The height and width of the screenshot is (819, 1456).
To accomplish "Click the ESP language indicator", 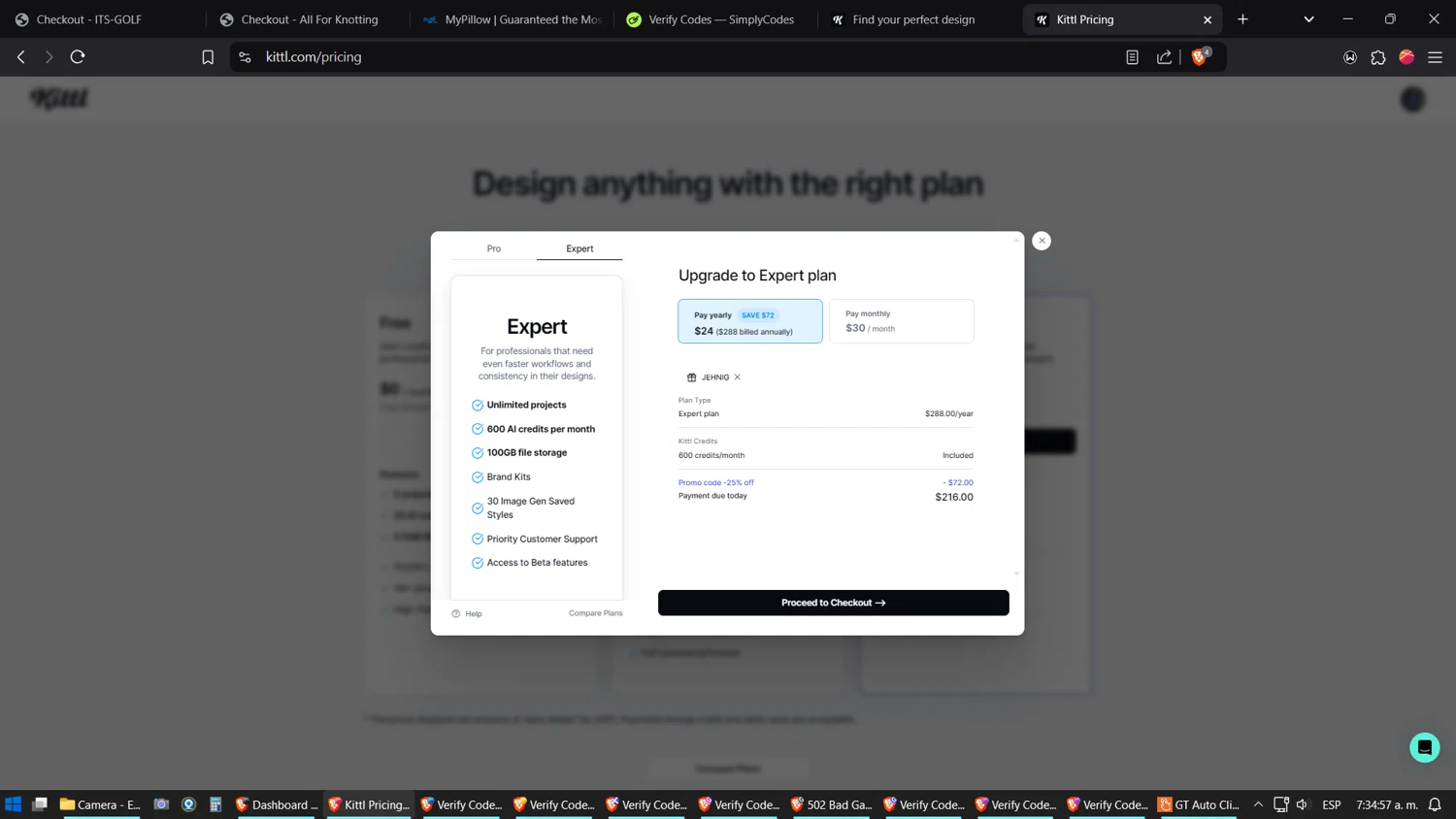I will tap(1332, 804).
